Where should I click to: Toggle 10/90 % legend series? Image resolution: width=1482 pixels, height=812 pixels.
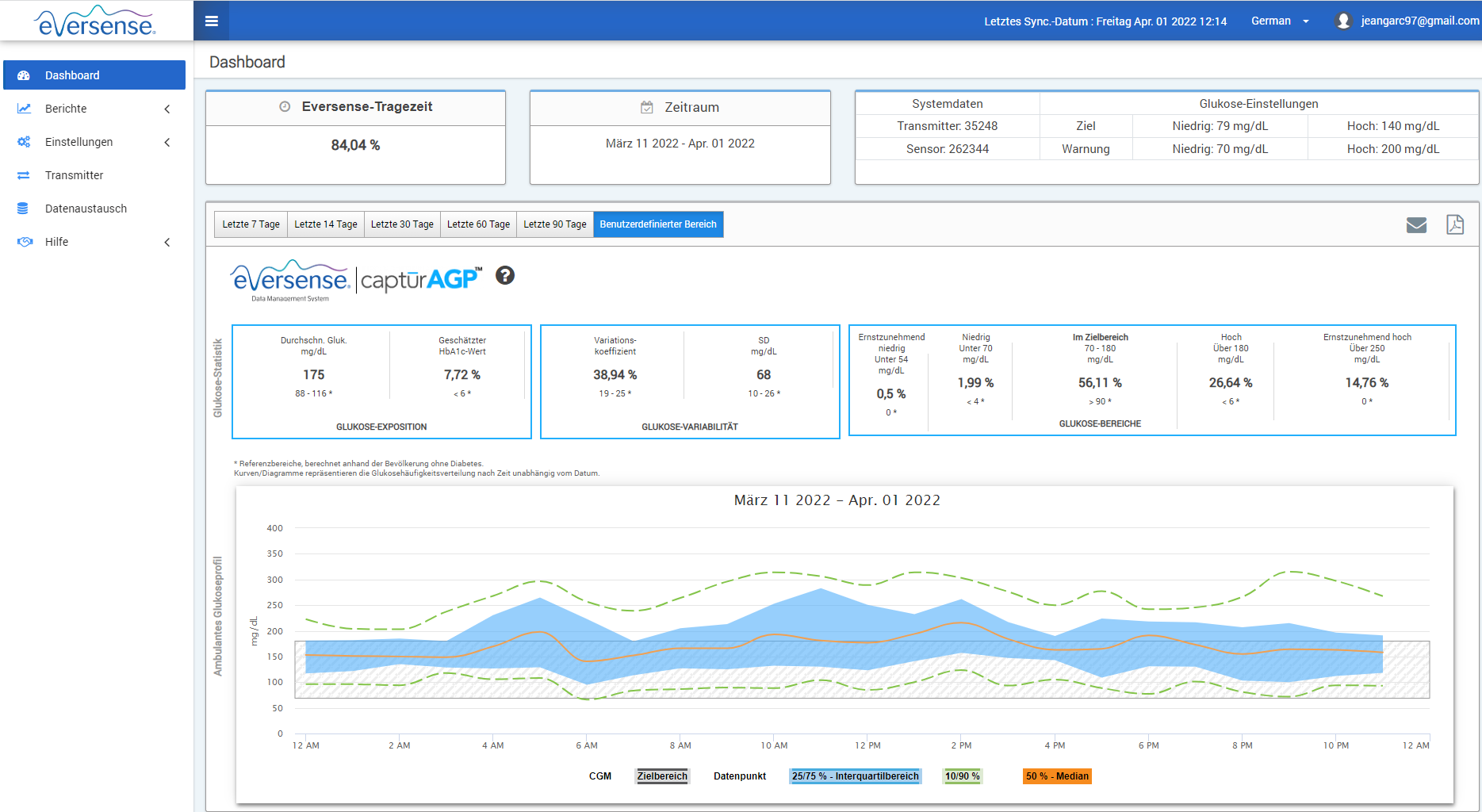tap(962, 776)
